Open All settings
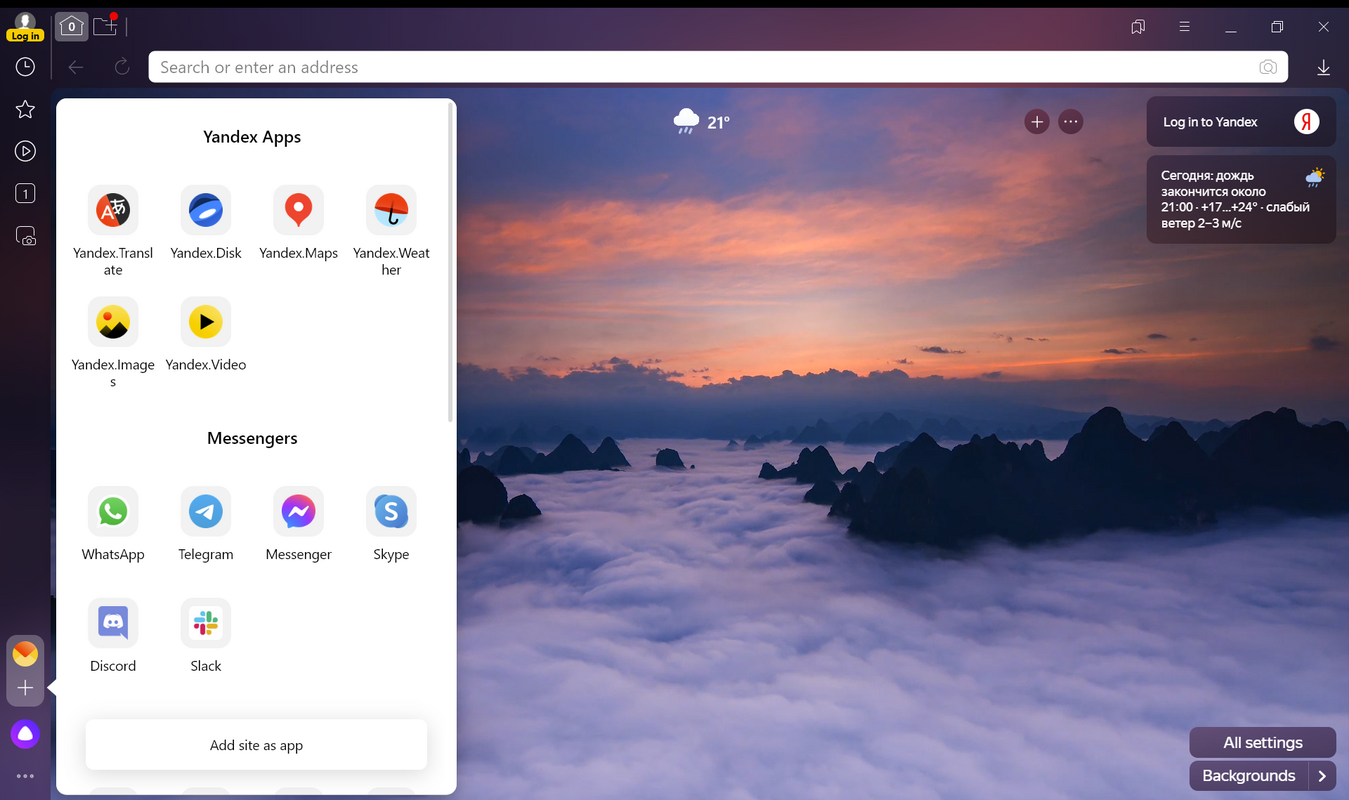1349x800 pixels. pos(1262,743)
